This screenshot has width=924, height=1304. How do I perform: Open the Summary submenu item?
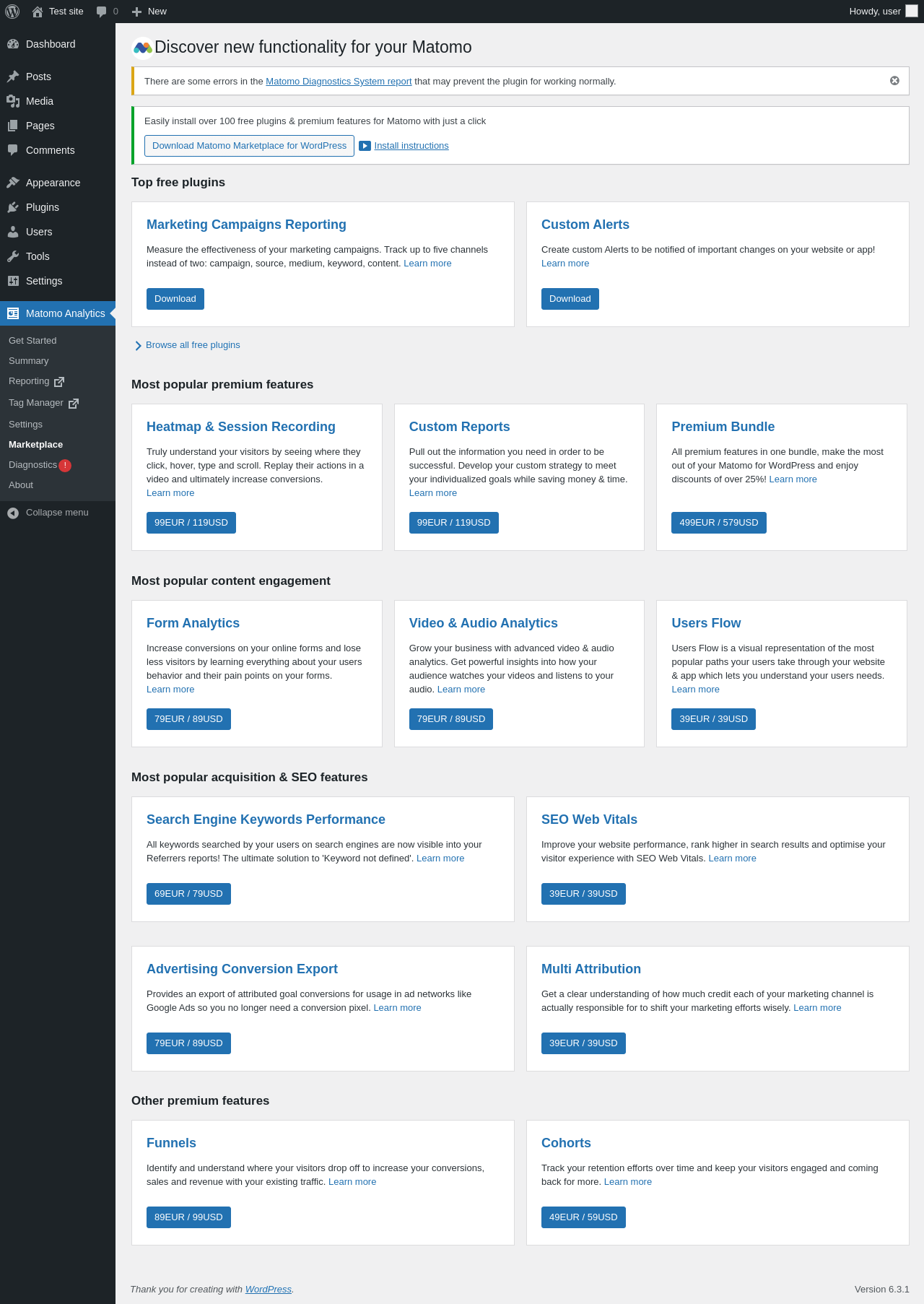pos(29,361)
